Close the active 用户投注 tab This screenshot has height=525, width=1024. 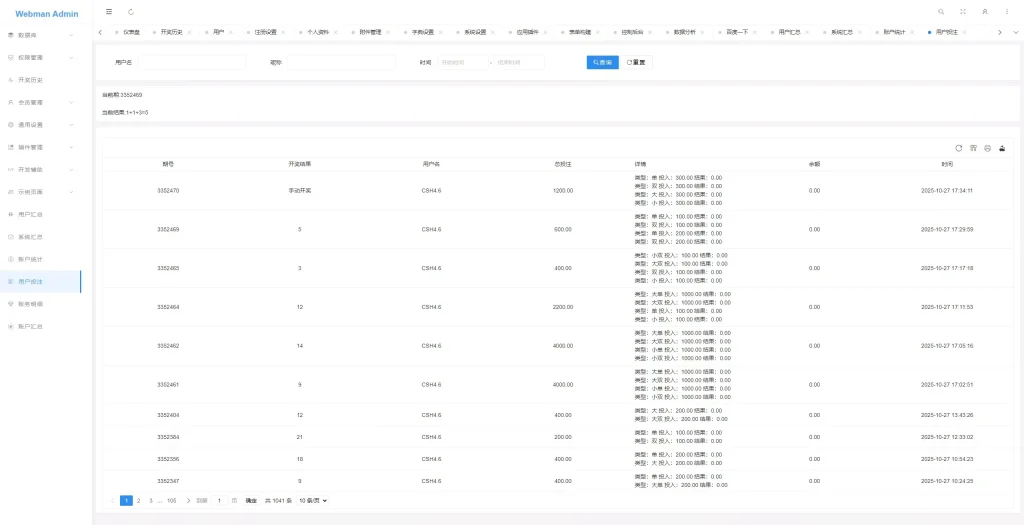(x=964, y=32)
